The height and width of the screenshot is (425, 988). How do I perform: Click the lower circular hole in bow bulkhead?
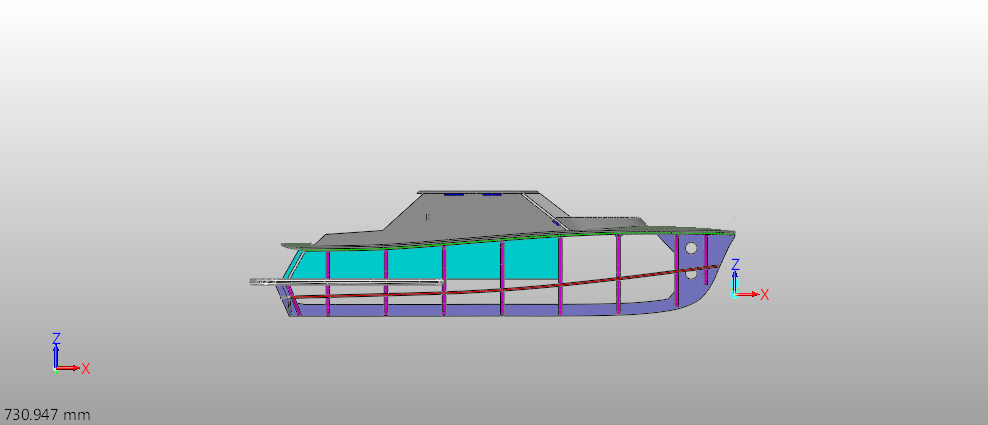point(691,273)
